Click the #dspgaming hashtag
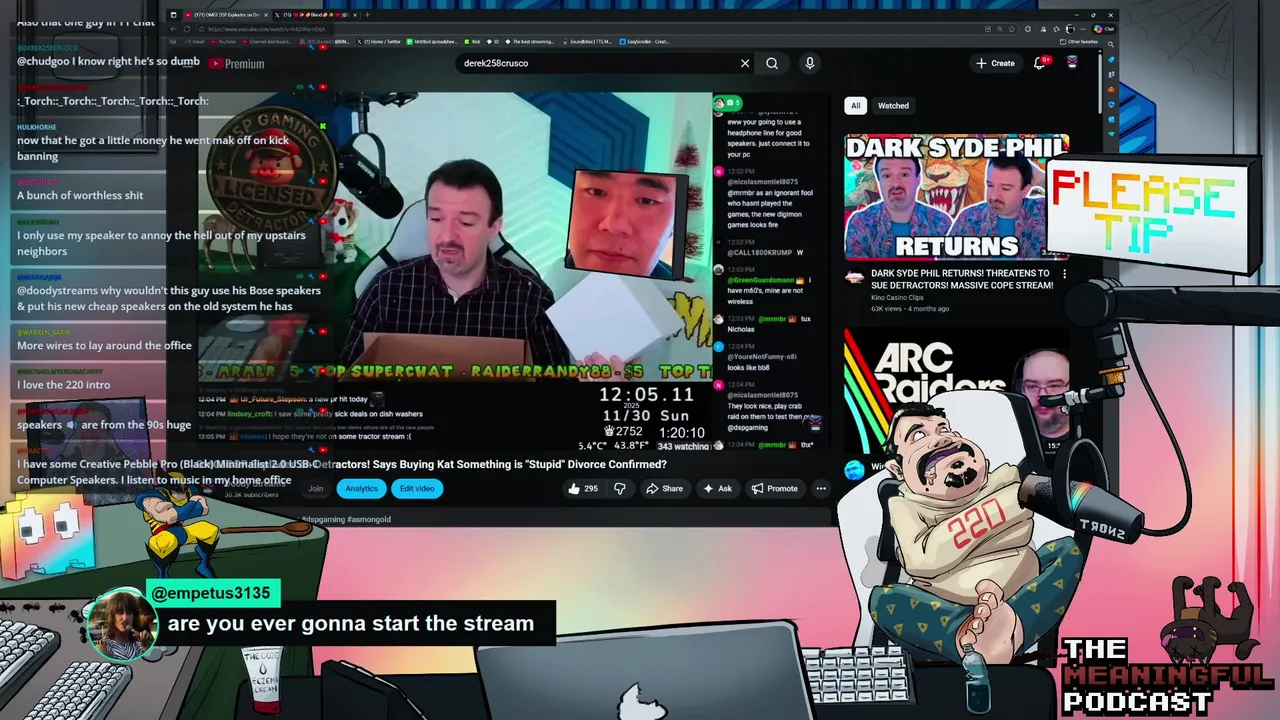 pyautogui.click(x=324, y=519)
